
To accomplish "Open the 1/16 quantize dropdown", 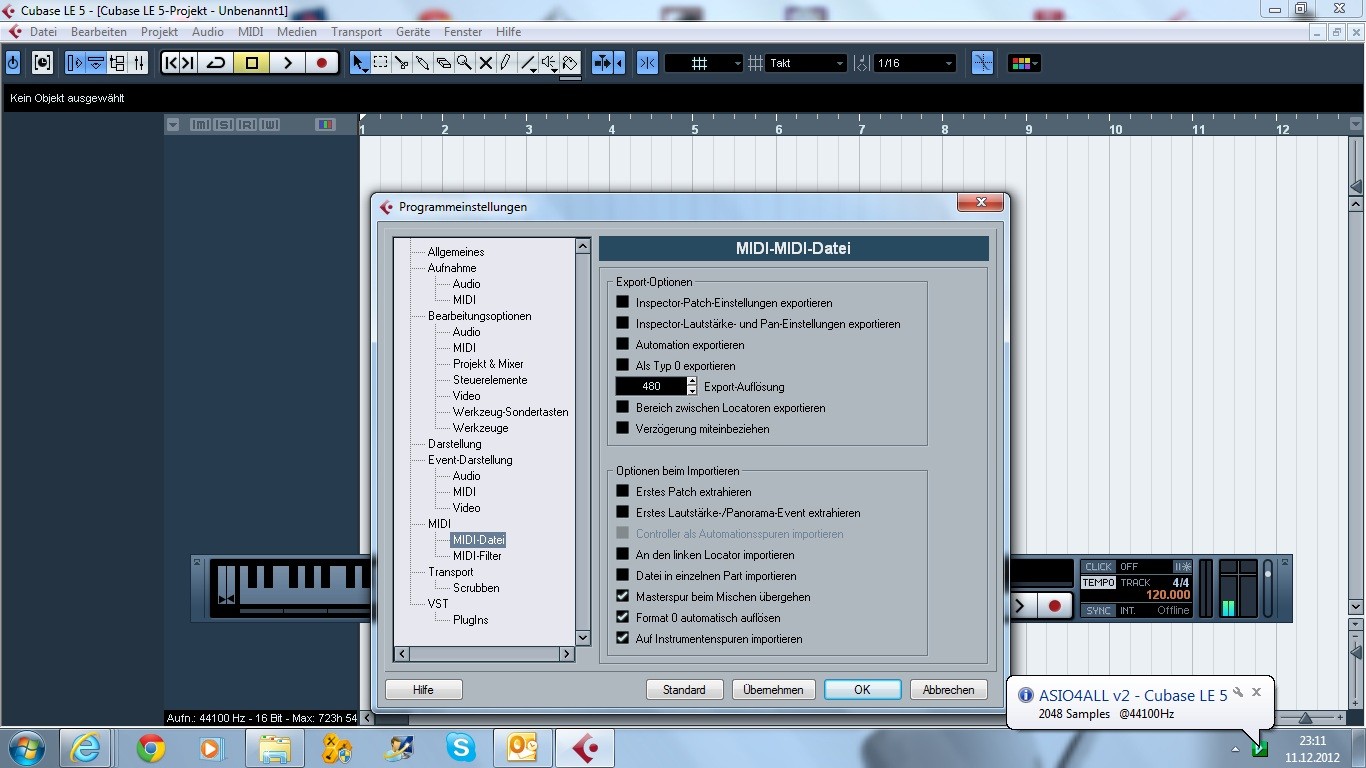I will coord(914,63).
